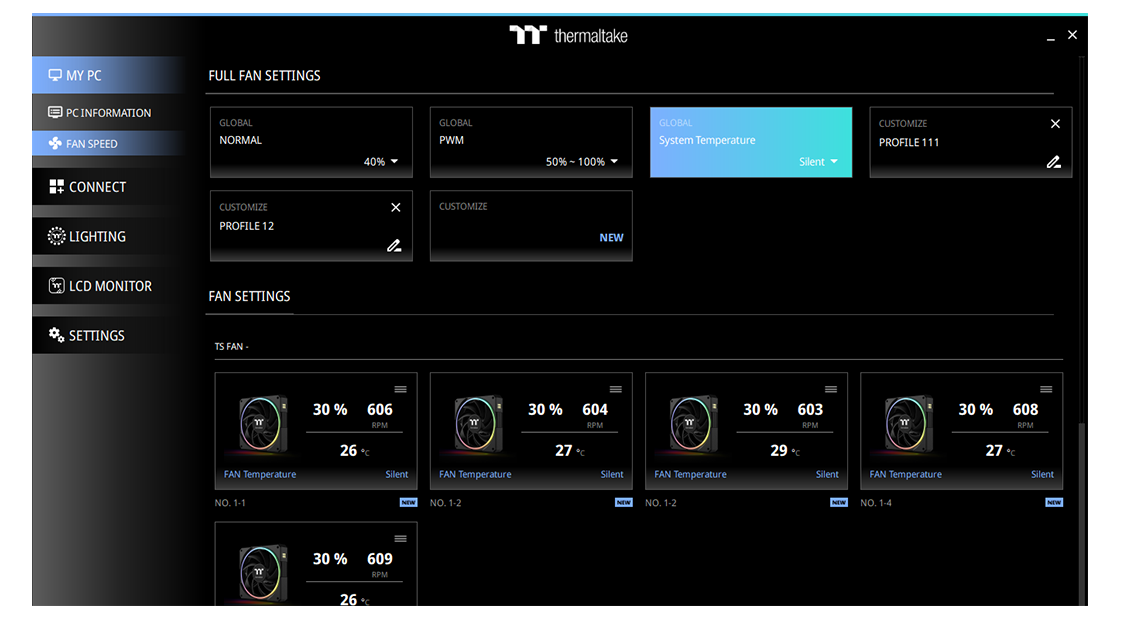This screenshot has height=620, width=1124.
Task: Click the pencil edit icon on PROFILE 12
Action: pyautogui.click(x=394, y=246)
